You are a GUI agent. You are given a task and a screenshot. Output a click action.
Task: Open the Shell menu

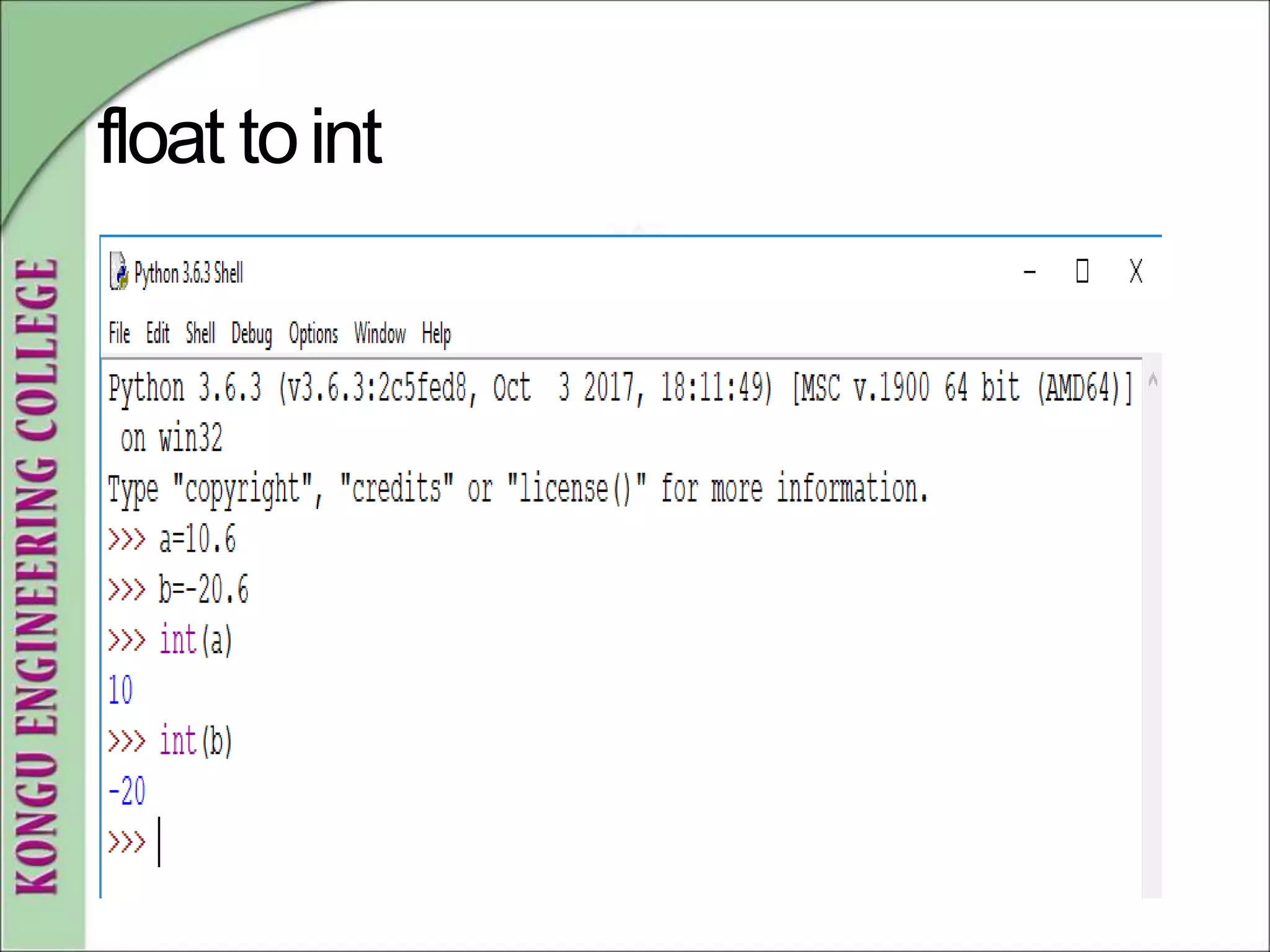pos(200,333)
